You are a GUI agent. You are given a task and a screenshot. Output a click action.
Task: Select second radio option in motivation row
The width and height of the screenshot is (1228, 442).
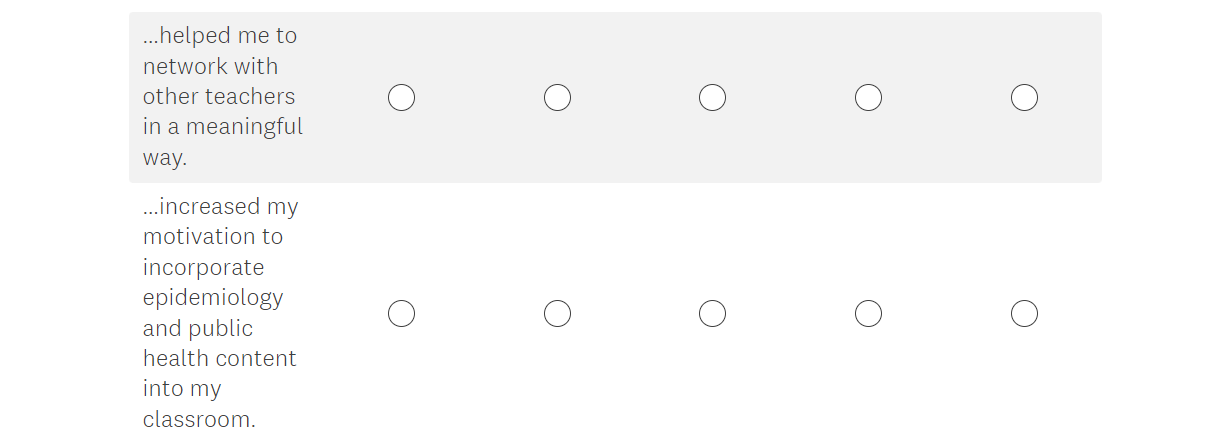coord(557,314)
